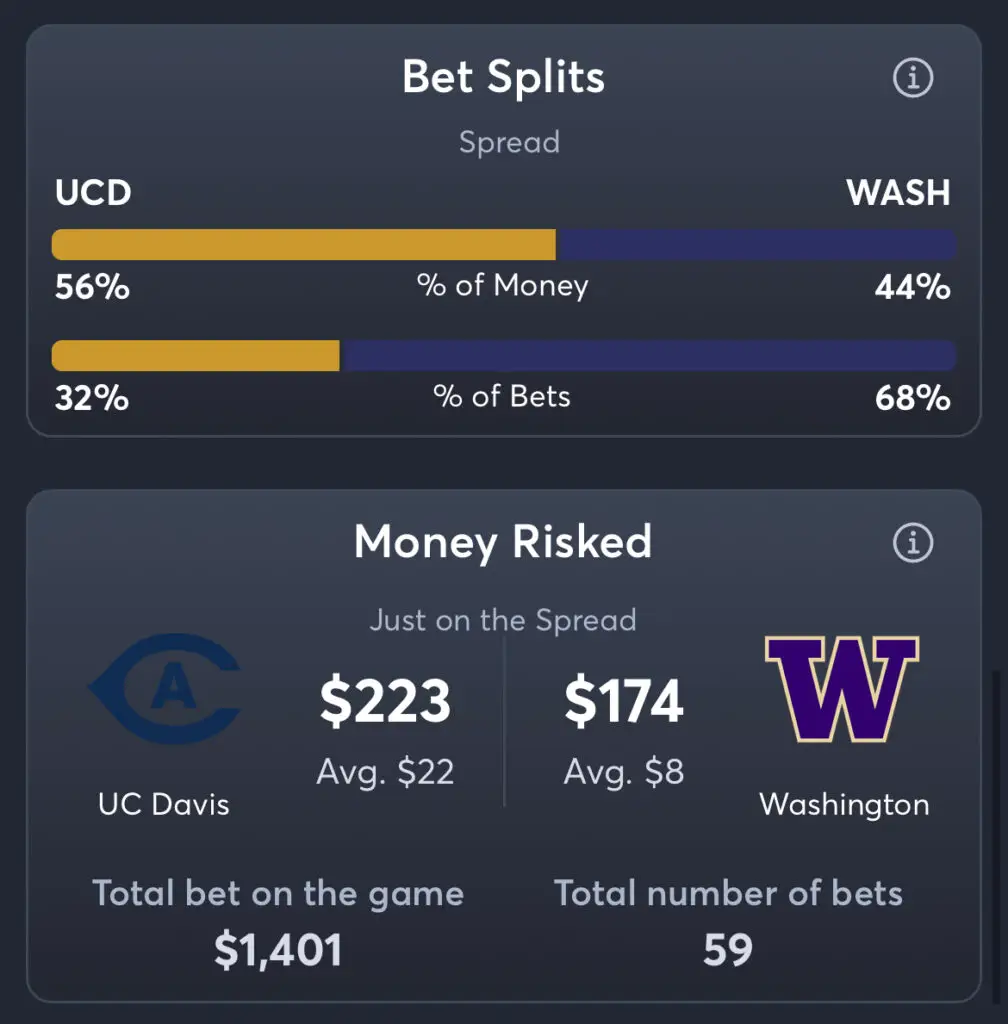Click the UCD team abbreviation
Screen dimensions: 1008x1024
93,193
